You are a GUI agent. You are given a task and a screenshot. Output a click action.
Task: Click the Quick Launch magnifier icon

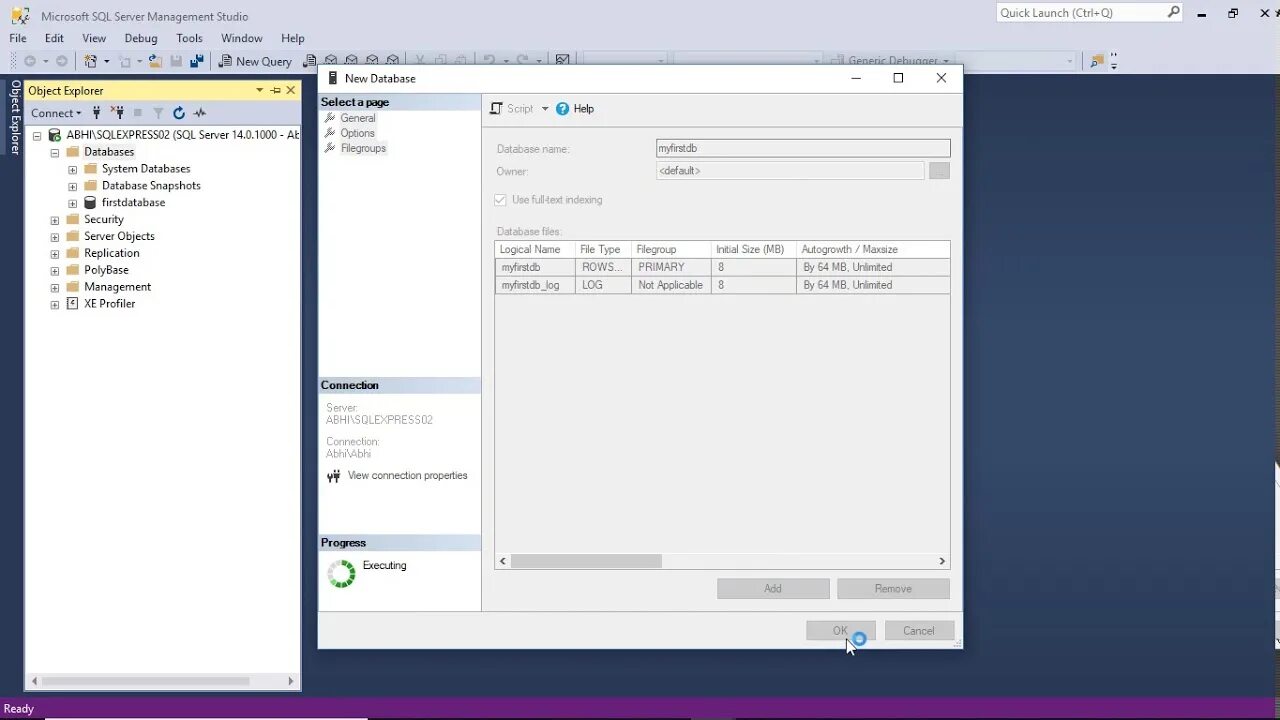1174,13
